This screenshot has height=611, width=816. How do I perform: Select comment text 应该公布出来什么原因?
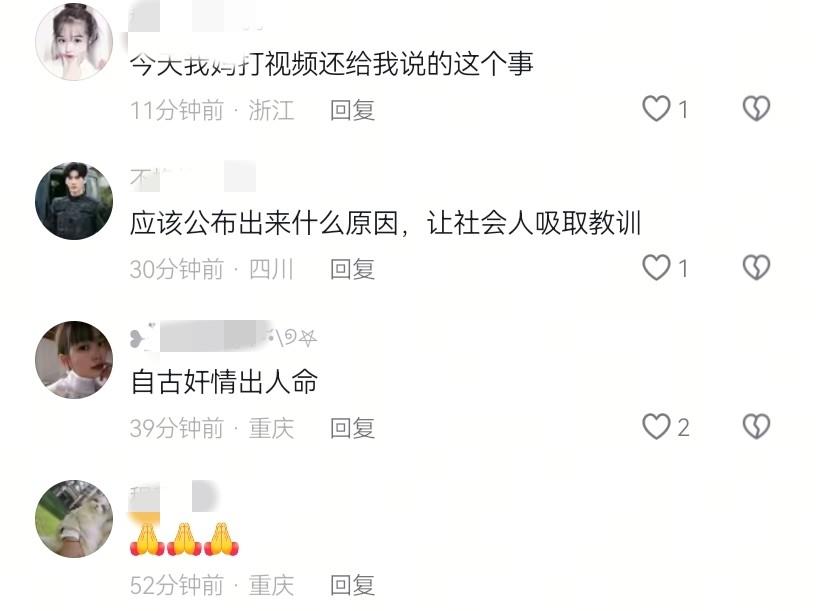[x=264, y=223]
